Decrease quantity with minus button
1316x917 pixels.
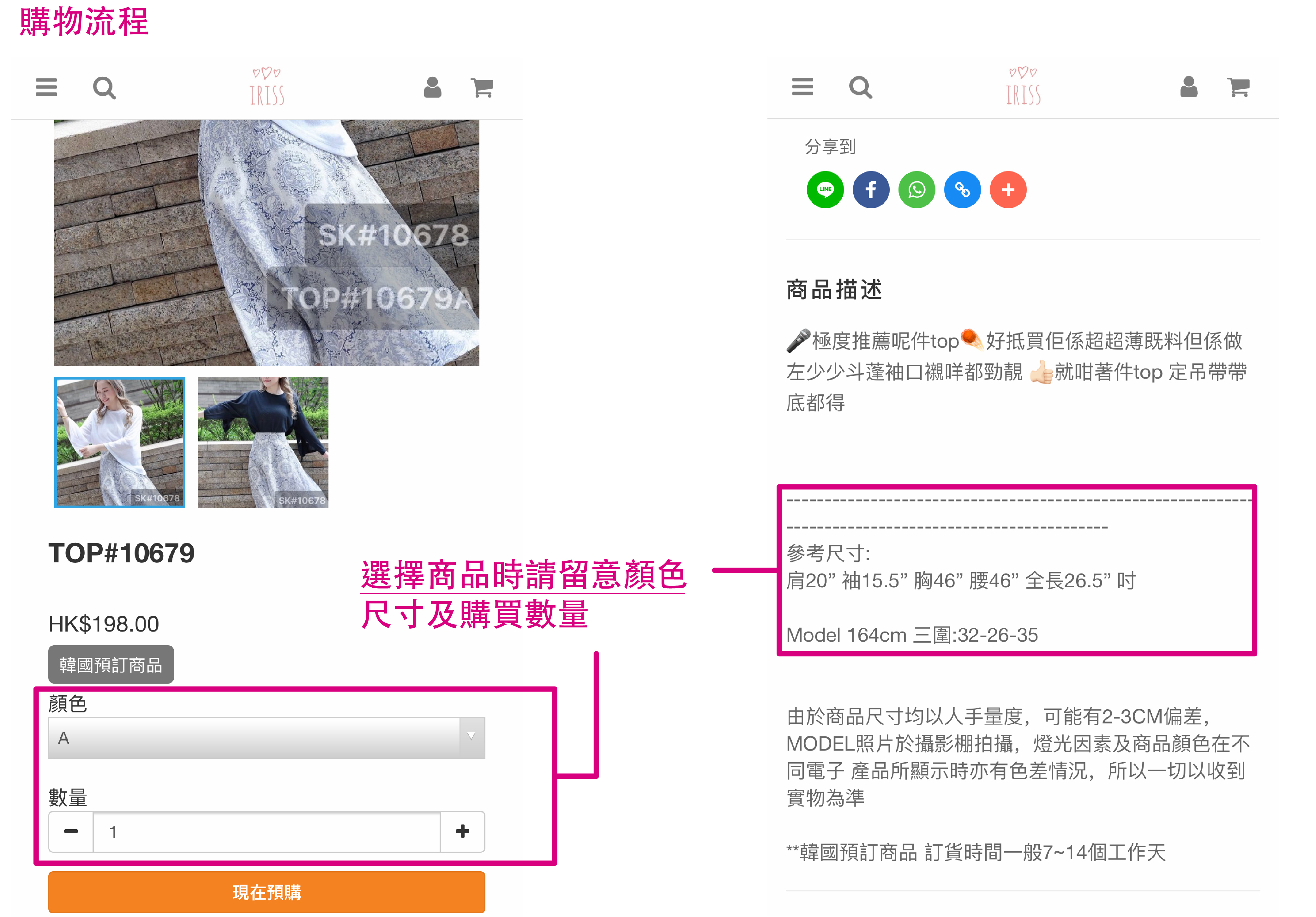pyautogui.click(x=71, y=831)
